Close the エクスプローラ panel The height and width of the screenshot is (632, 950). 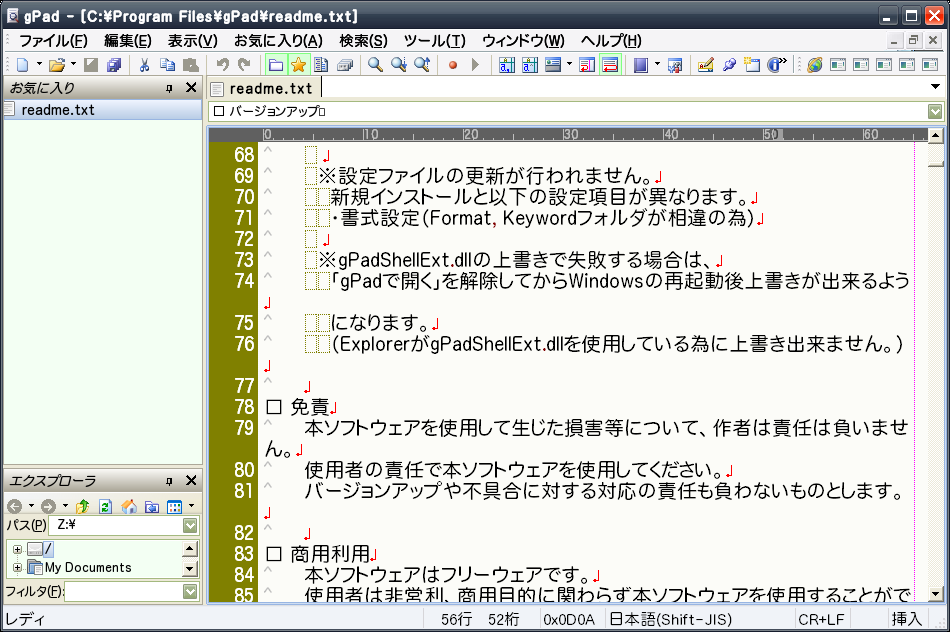[191, 481]
